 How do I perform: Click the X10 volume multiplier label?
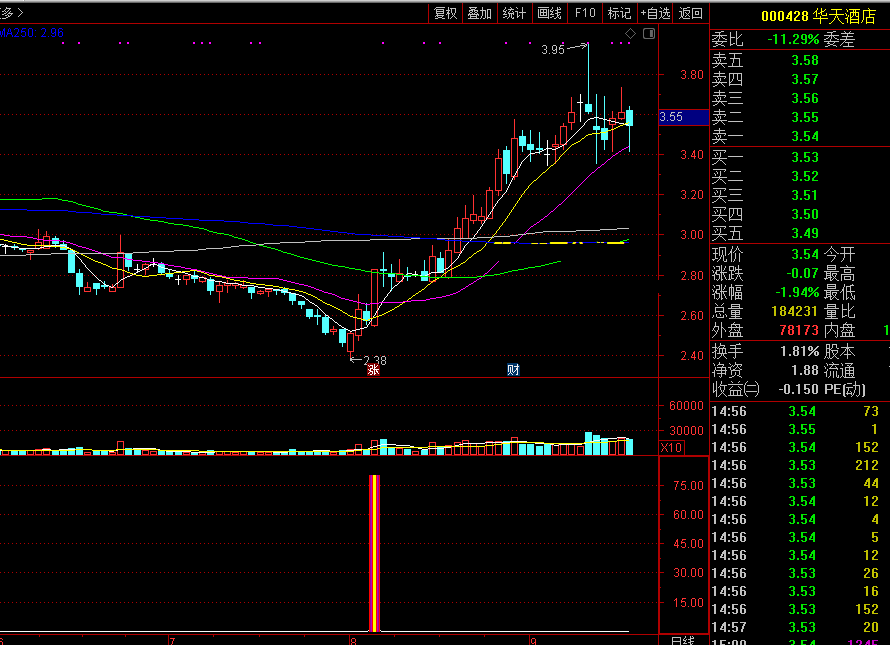pyautogui.click(x=671, y=447)
